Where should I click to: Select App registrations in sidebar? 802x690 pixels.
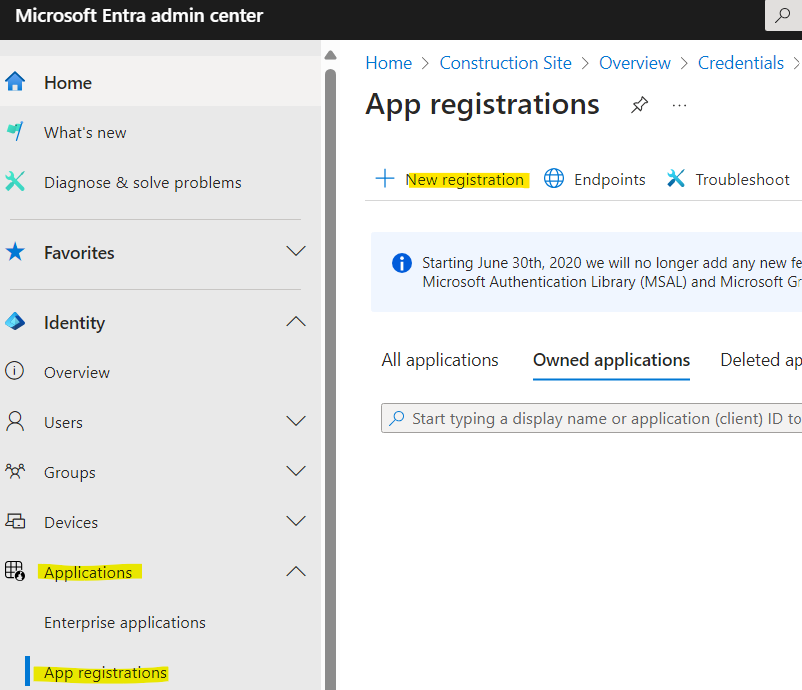tap(105, 673)
